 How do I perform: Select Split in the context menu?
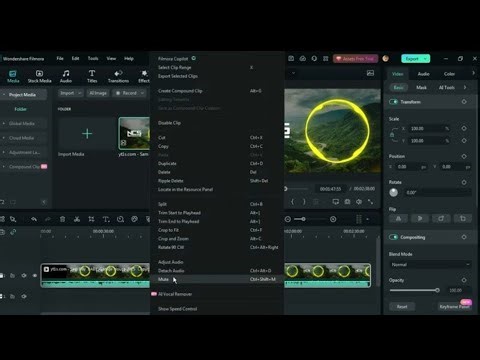tap(217, 204)
